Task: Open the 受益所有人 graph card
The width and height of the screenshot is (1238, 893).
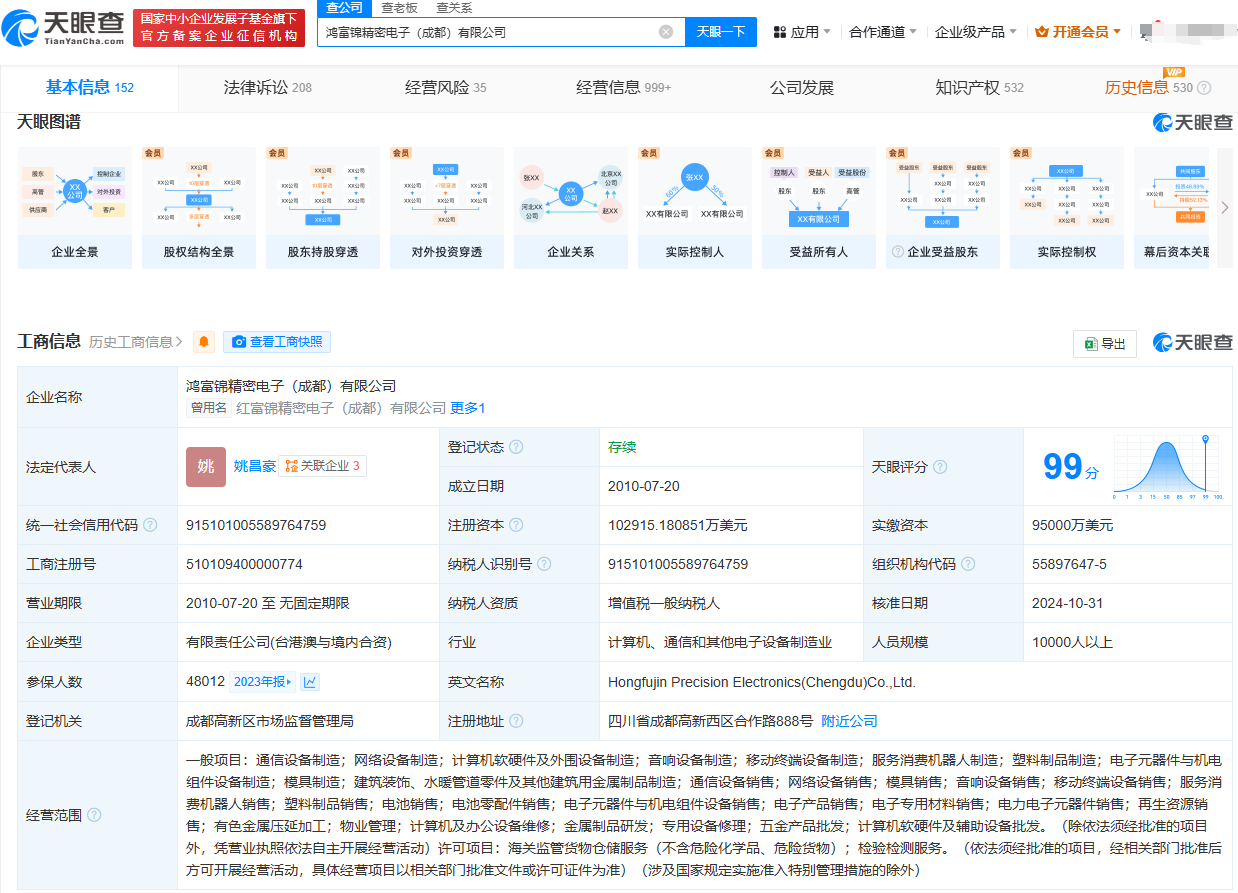Action: pos(819,208)
